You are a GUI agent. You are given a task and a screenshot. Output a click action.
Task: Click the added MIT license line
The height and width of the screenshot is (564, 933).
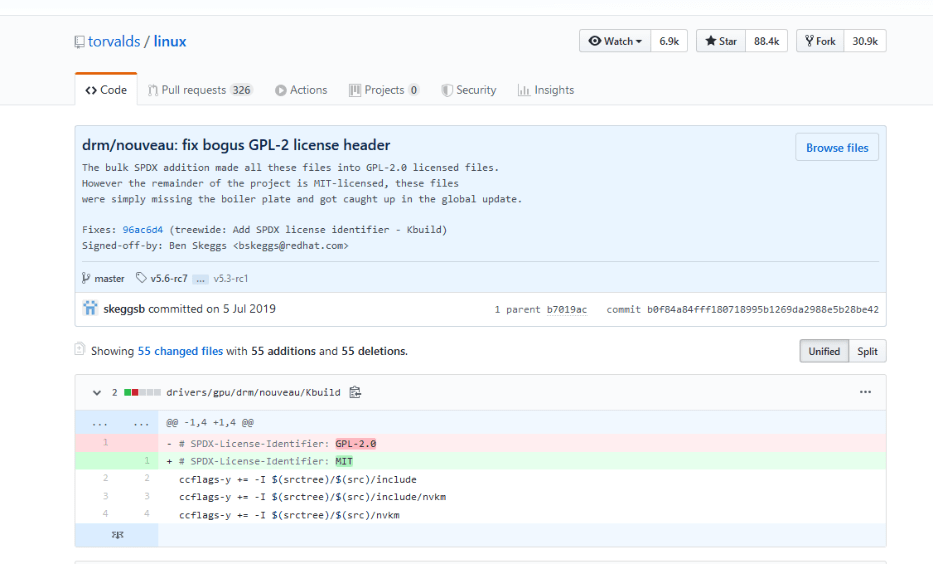(480, 461)
